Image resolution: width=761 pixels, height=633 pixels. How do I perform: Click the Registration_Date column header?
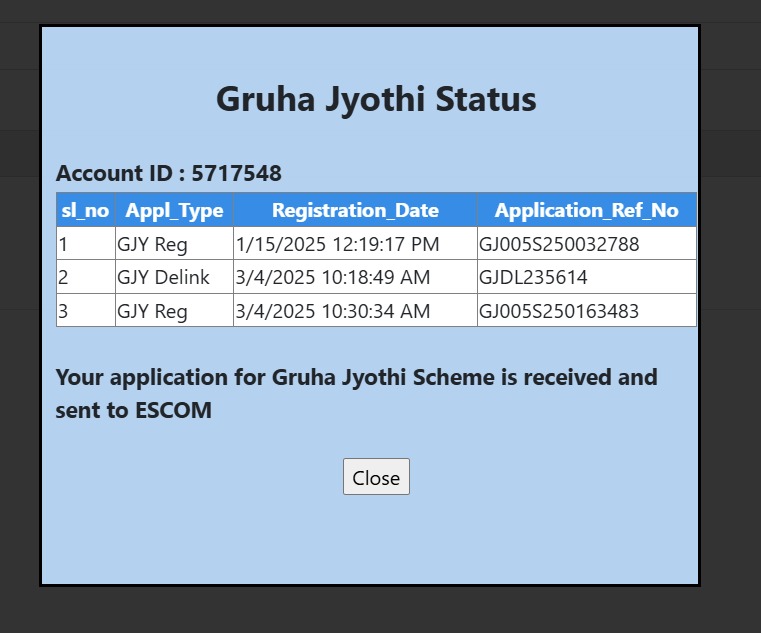pos(355,210)
